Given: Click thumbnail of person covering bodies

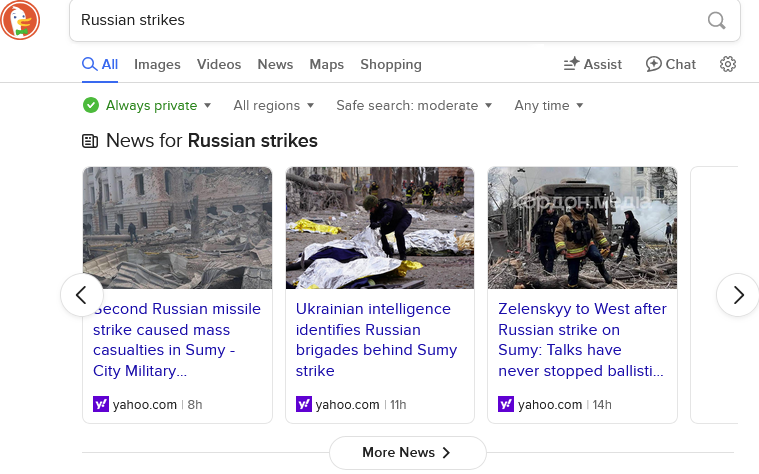Looking at the screenshot, I should click(380, 228).
